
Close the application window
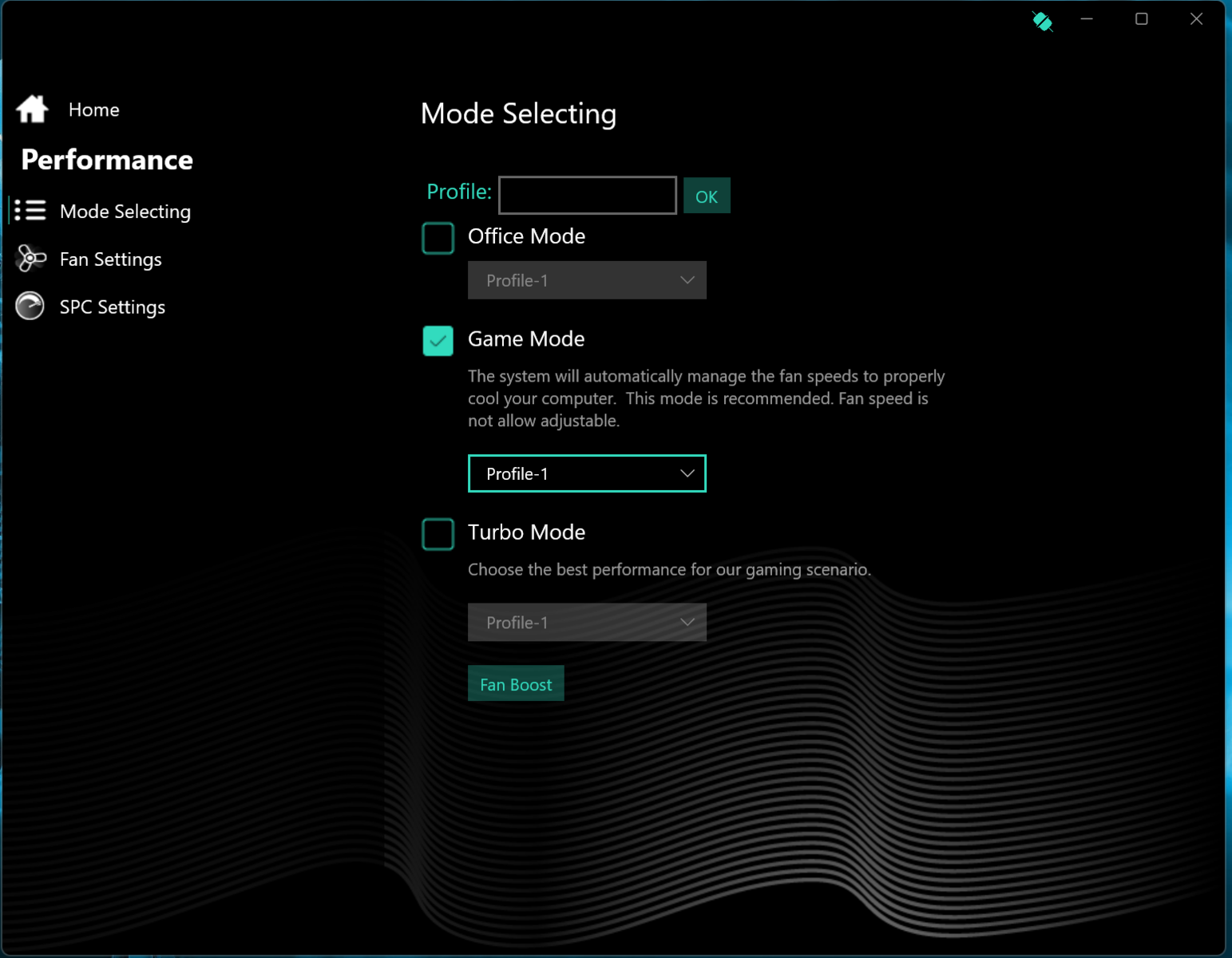pos(1195,19)
